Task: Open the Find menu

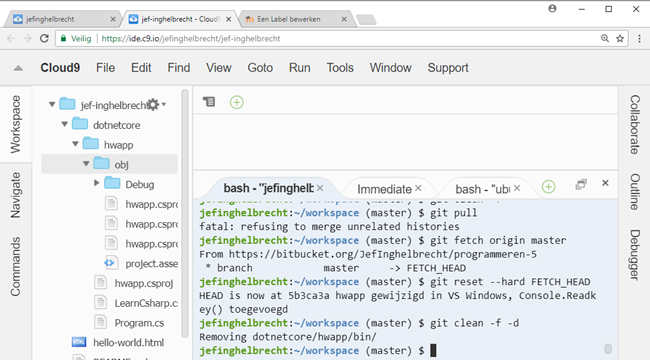Action: coord(179,68)
